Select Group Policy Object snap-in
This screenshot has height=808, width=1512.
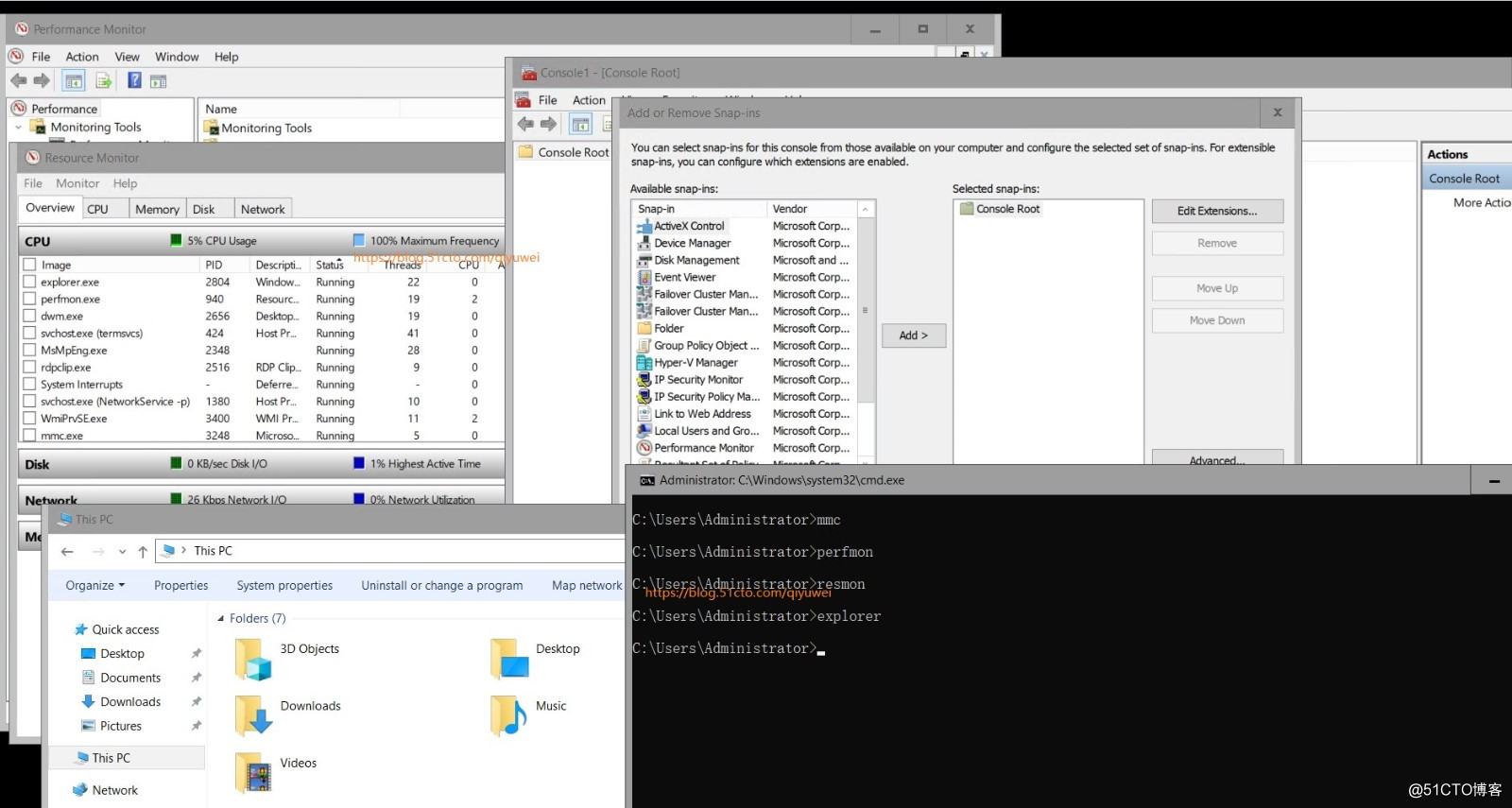pyautogui.click(x=706, y=345)
